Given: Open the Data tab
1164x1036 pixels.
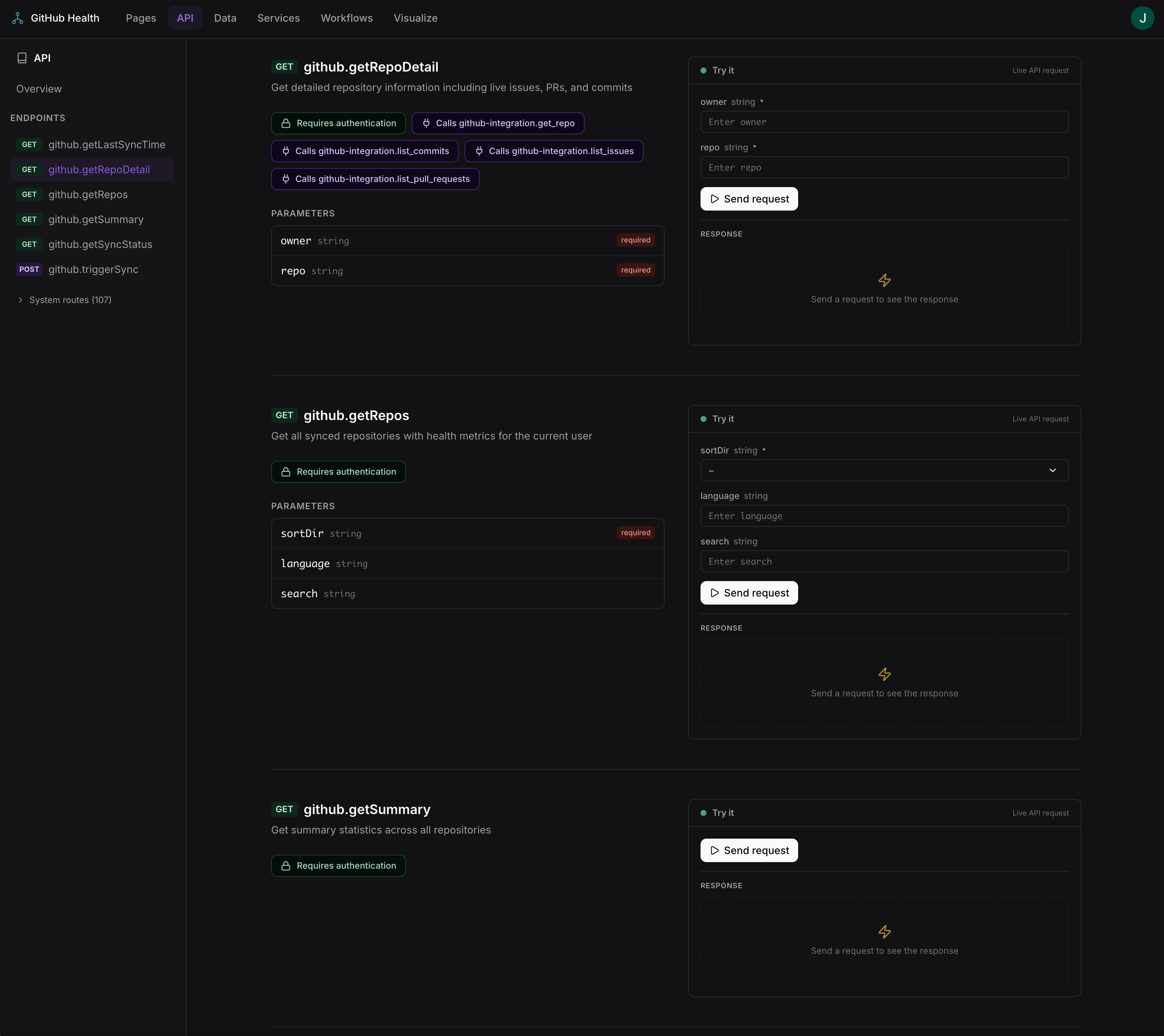Looking at the screenshot, I should pyautogui.click(x=225, y=18).
